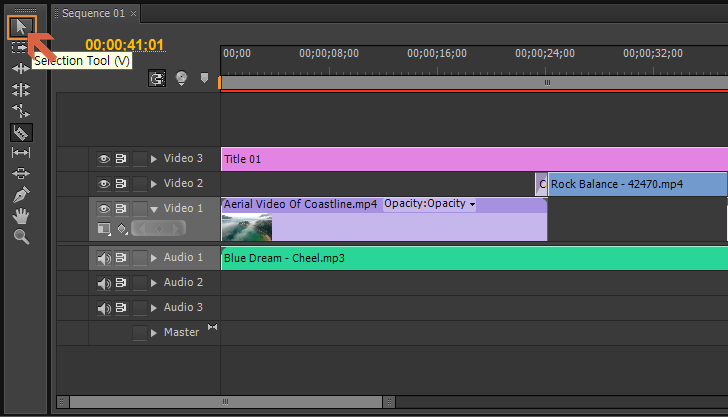This screenshot has height=417, width=728.
Task: Expand the Video 2 track
Action: point(154,184)
